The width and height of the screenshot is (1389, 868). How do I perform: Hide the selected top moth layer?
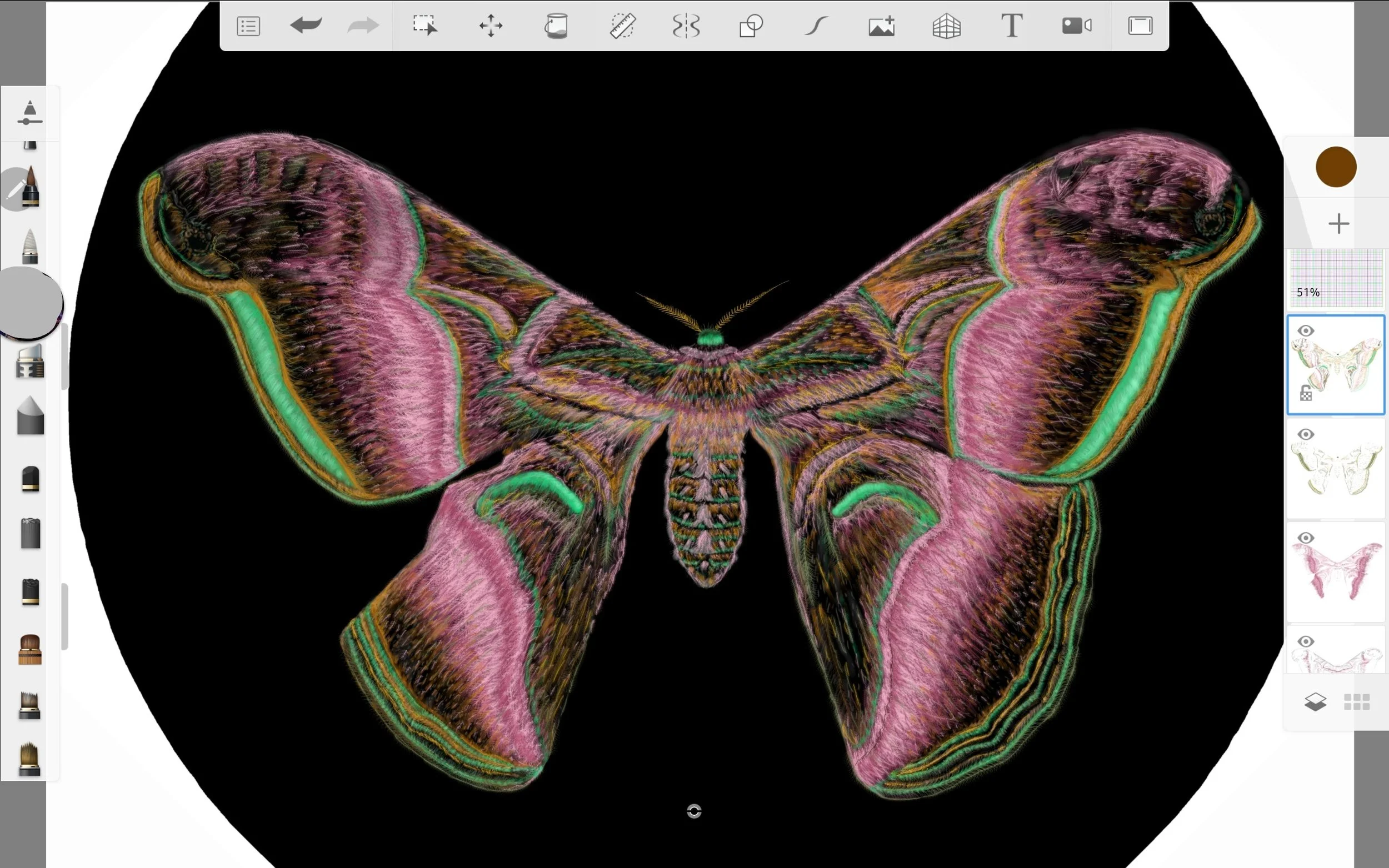tap(1306, 330)
